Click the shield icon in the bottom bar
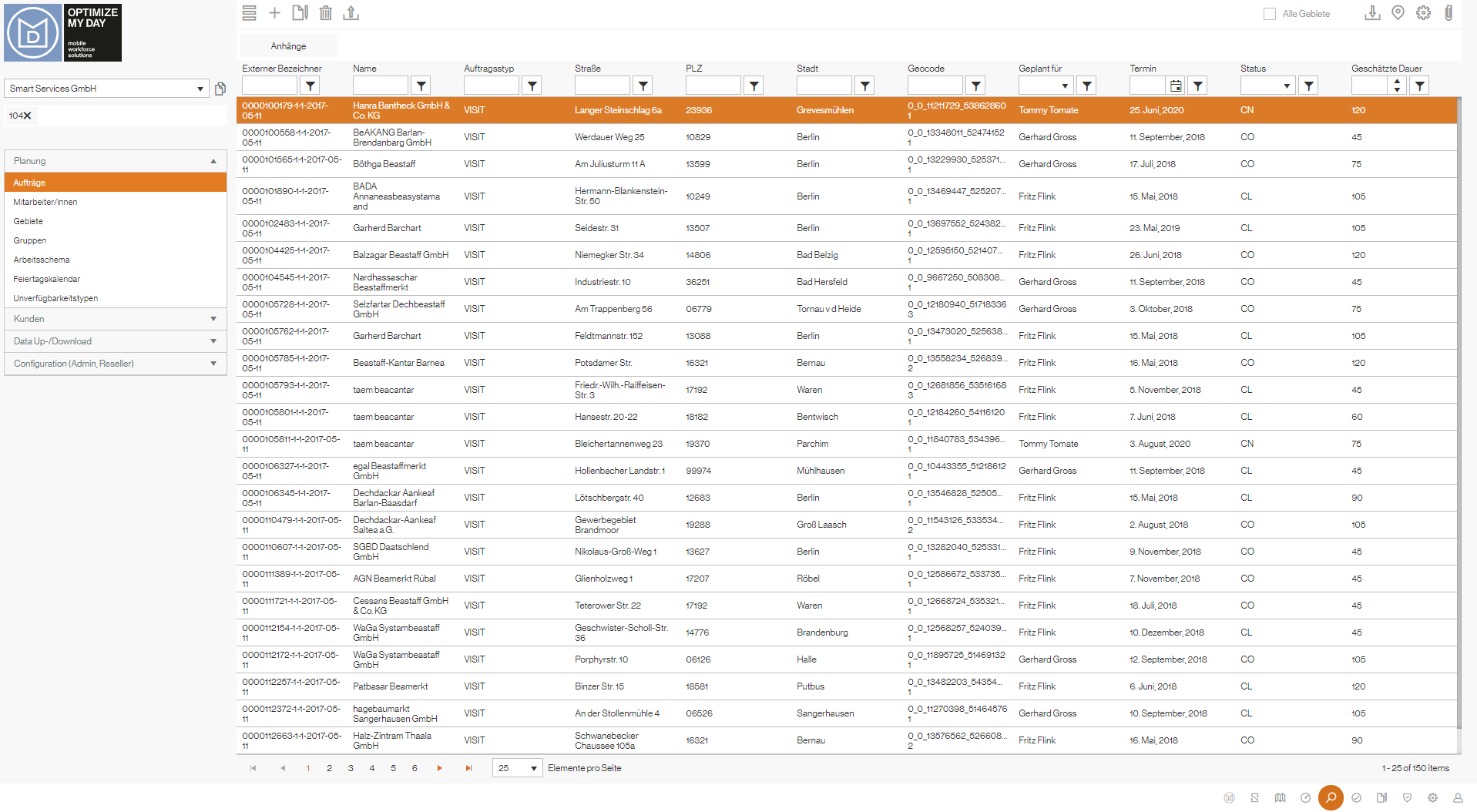 pyautogui.click(x=1408, y=798)
